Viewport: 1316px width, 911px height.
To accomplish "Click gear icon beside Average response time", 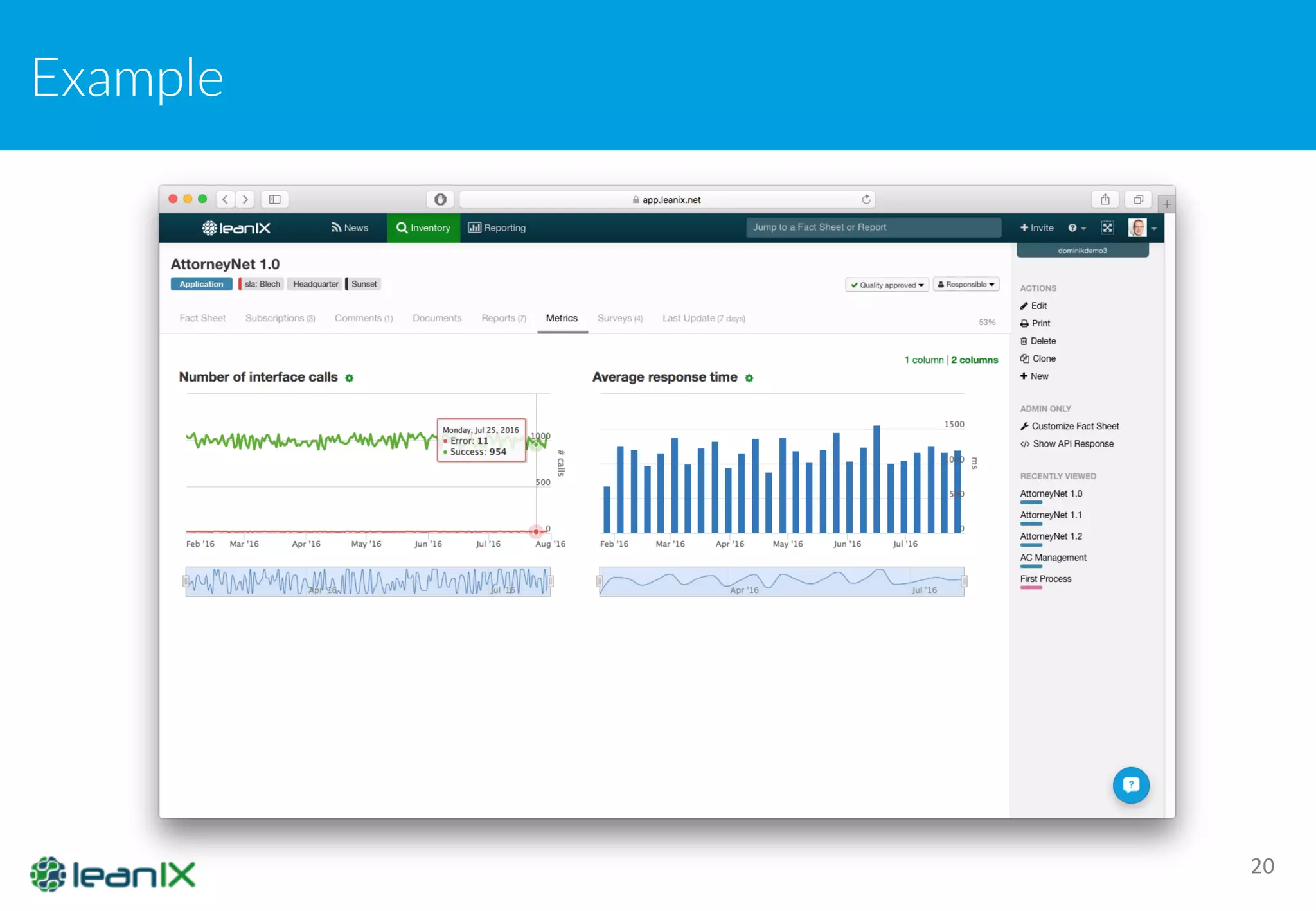I will [749, 378].
